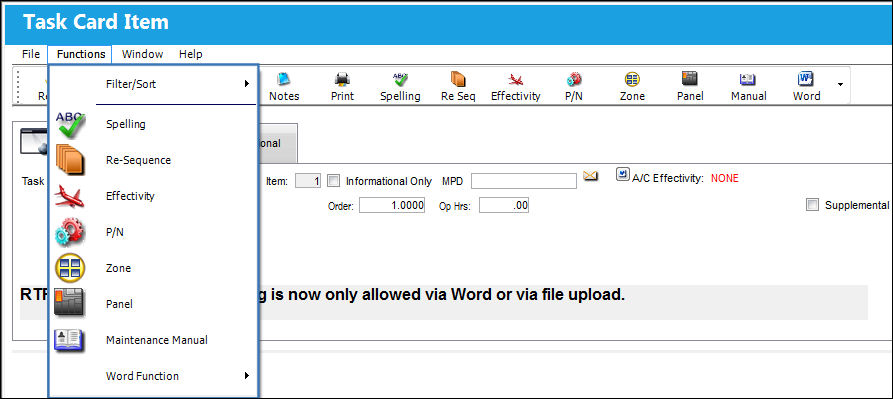Click the Item number field

[x=308, y=181]
